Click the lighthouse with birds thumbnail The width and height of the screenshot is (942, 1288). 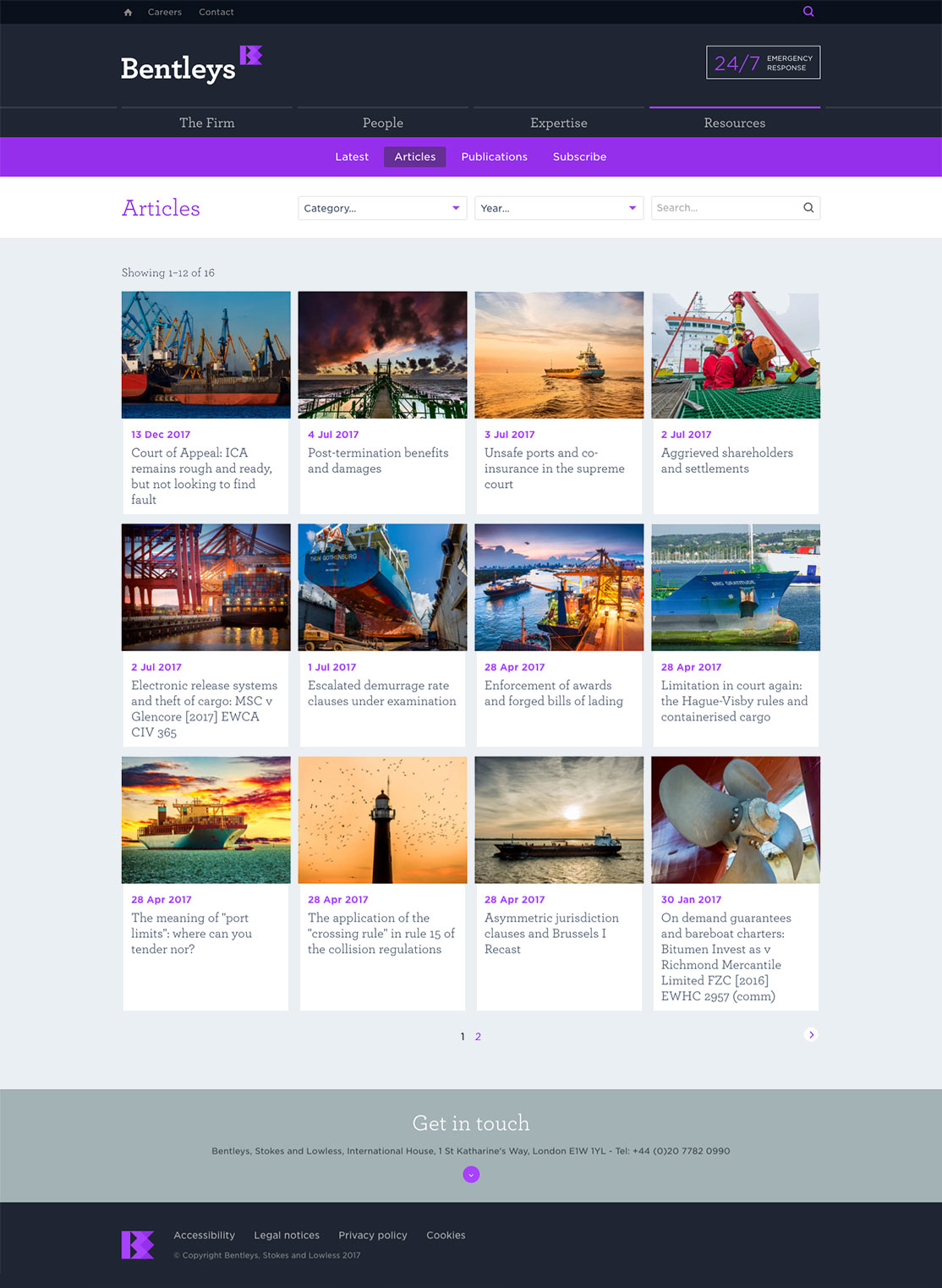tap(383, 820)
